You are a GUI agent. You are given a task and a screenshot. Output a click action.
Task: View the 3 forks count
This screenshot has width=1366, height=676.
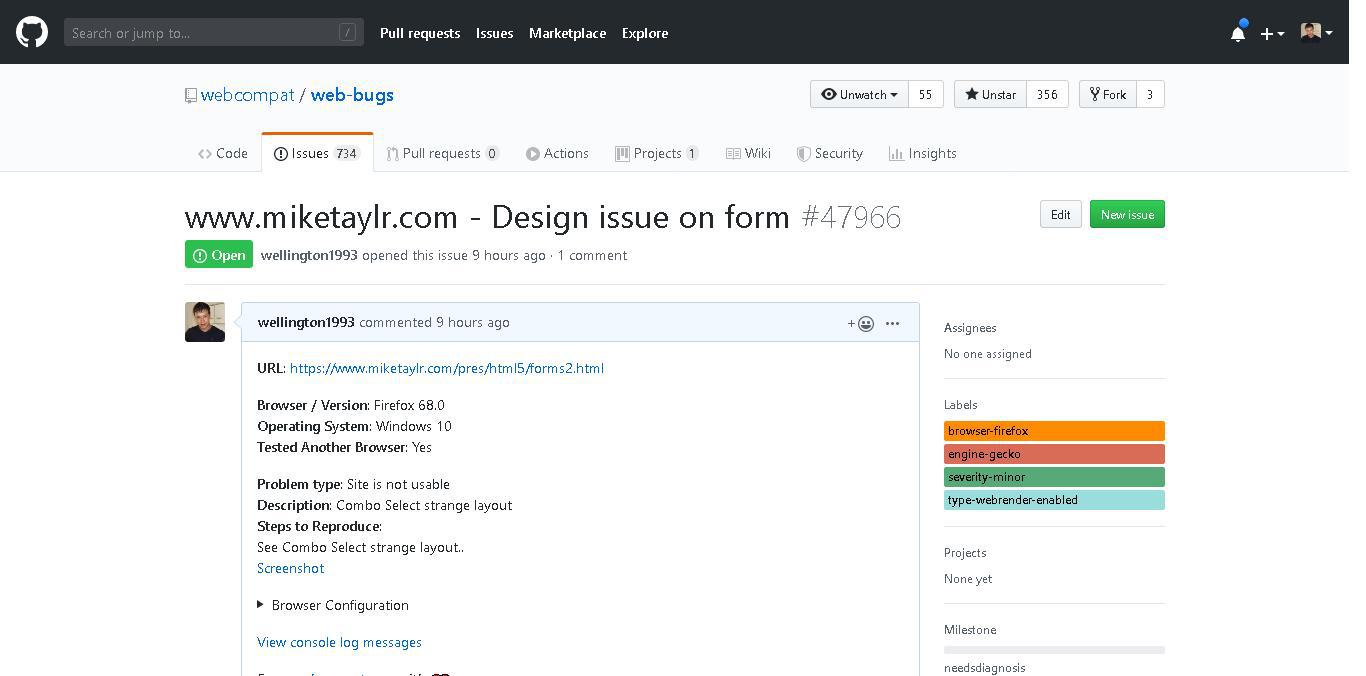(1150, 94)
